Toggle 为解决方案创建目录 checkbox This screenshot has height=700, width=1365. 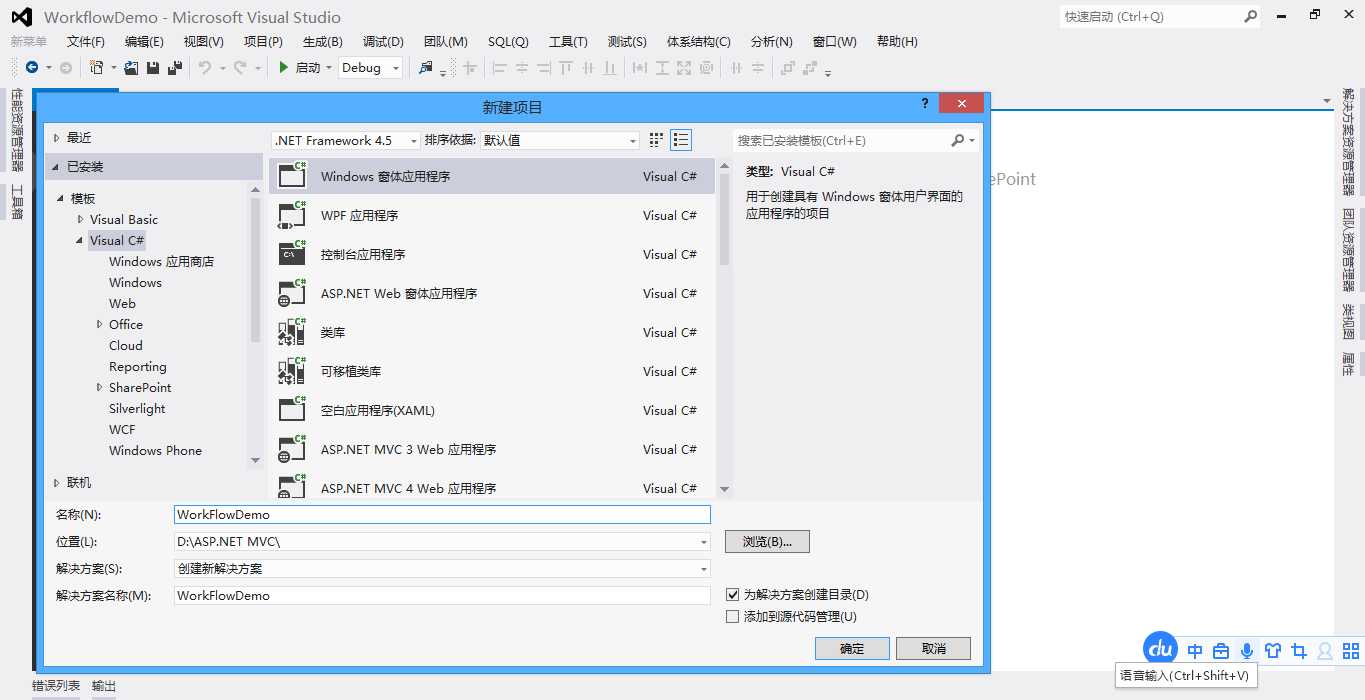733,595
